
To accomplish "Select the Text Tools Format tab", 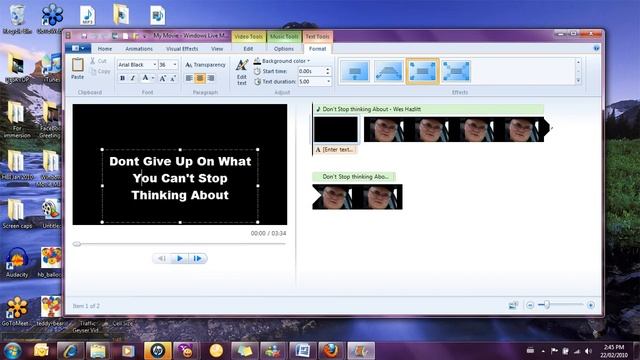I will coord(318,49).
